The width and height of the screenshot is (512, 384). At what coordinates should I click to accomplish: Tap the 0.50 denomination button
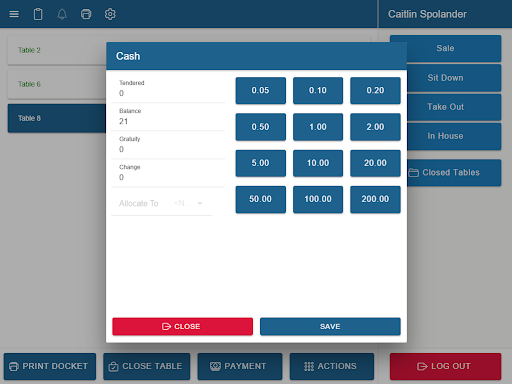pos(260,127)
